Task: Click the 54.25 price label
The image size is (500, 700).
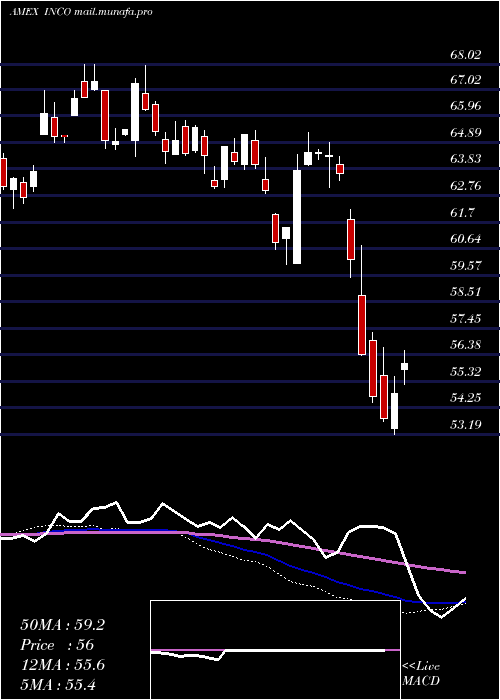Action: point(466,397)
